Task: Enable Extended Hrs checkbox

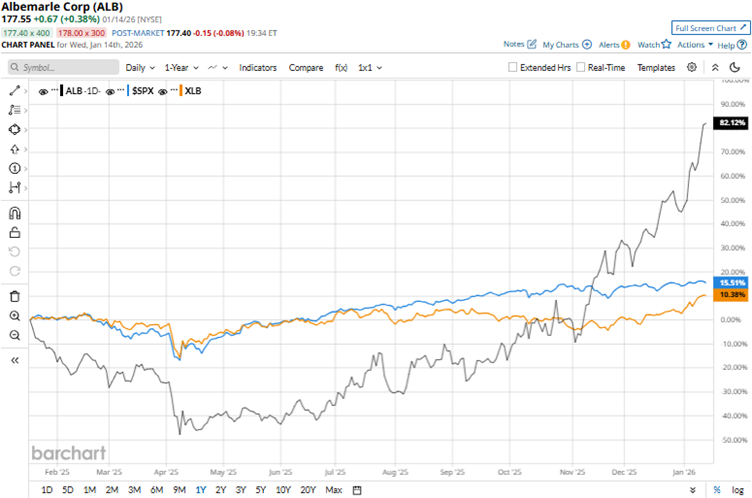Action: pos(513,67)
